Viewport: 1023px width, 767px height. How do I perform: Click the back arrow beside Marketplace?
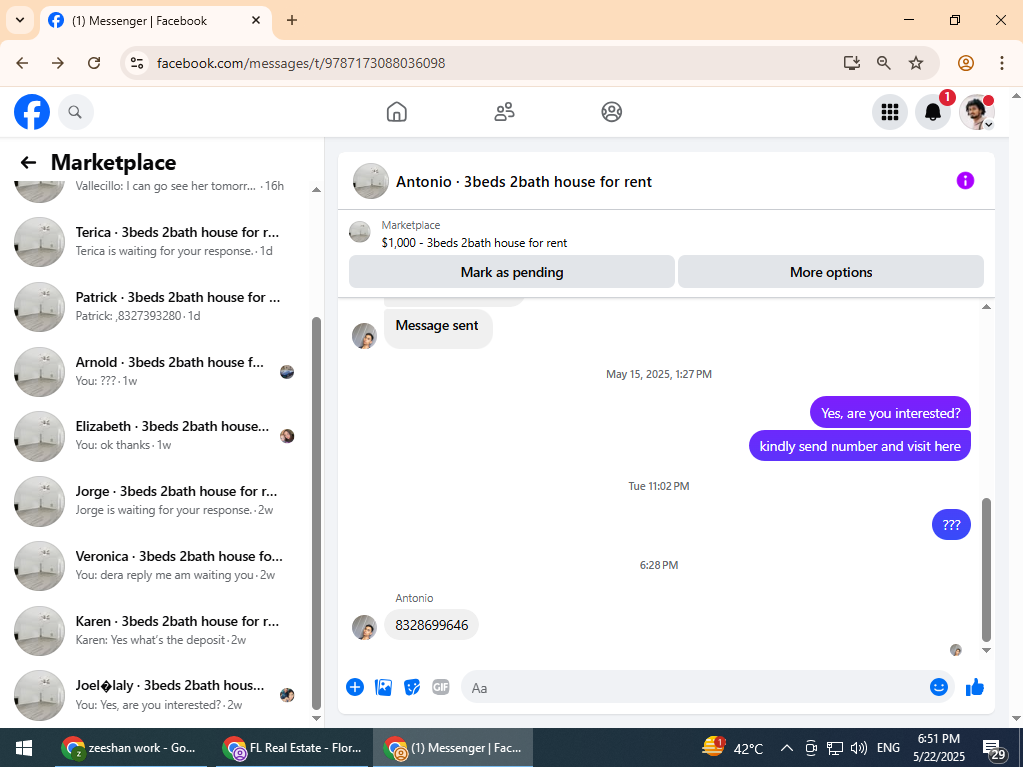pos(28,162)
